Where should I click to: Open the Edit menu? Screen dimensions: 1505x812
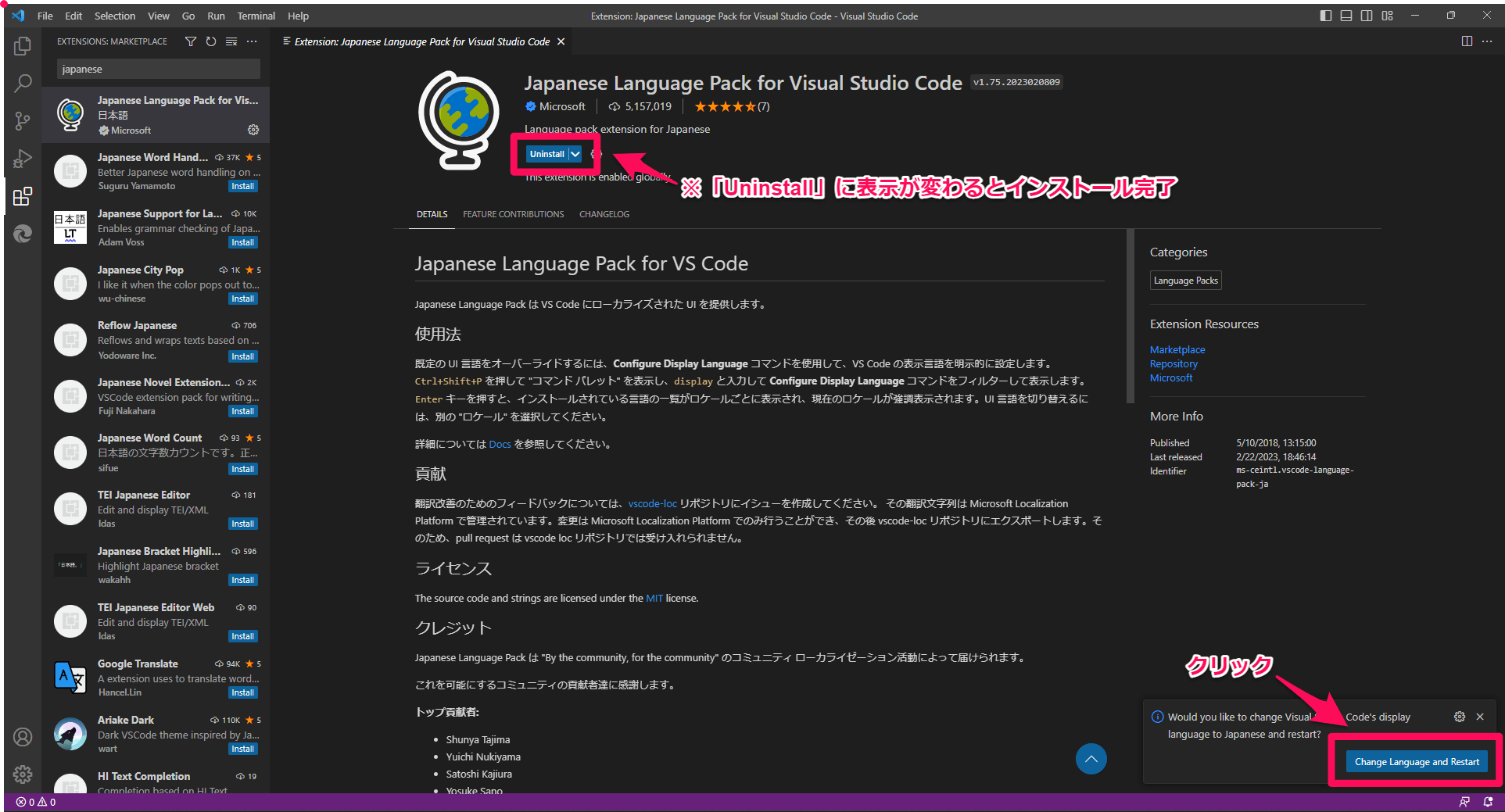tap(73, 16)
